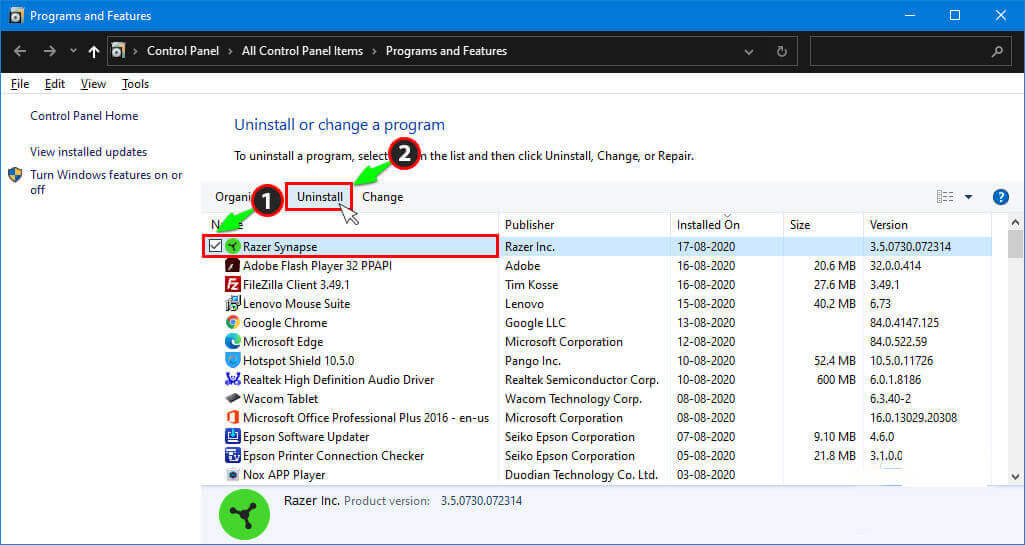This screenshot has height=545, width=1025.
Task: Click the Pango Inc. publisher cell
Action: point(533,361)
